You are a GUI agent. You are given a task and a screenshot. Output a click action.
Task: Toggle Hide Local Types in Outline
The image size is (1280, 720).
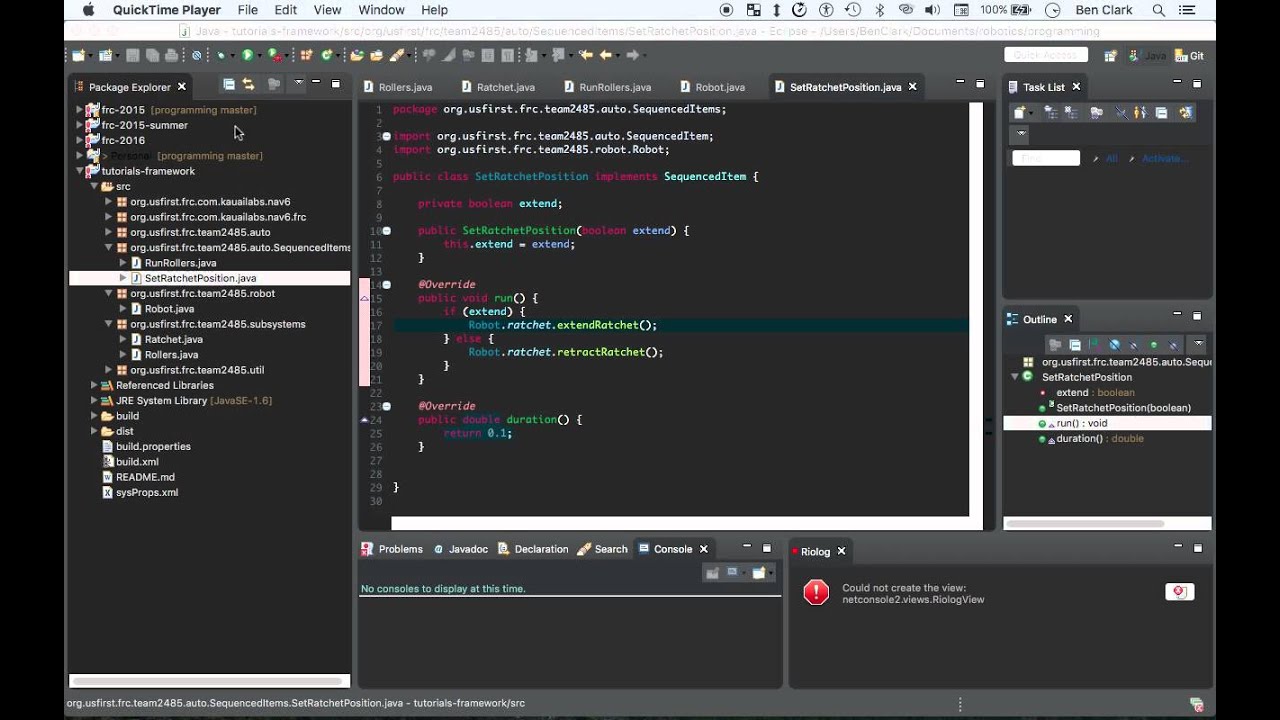(x=1173, y=345)
